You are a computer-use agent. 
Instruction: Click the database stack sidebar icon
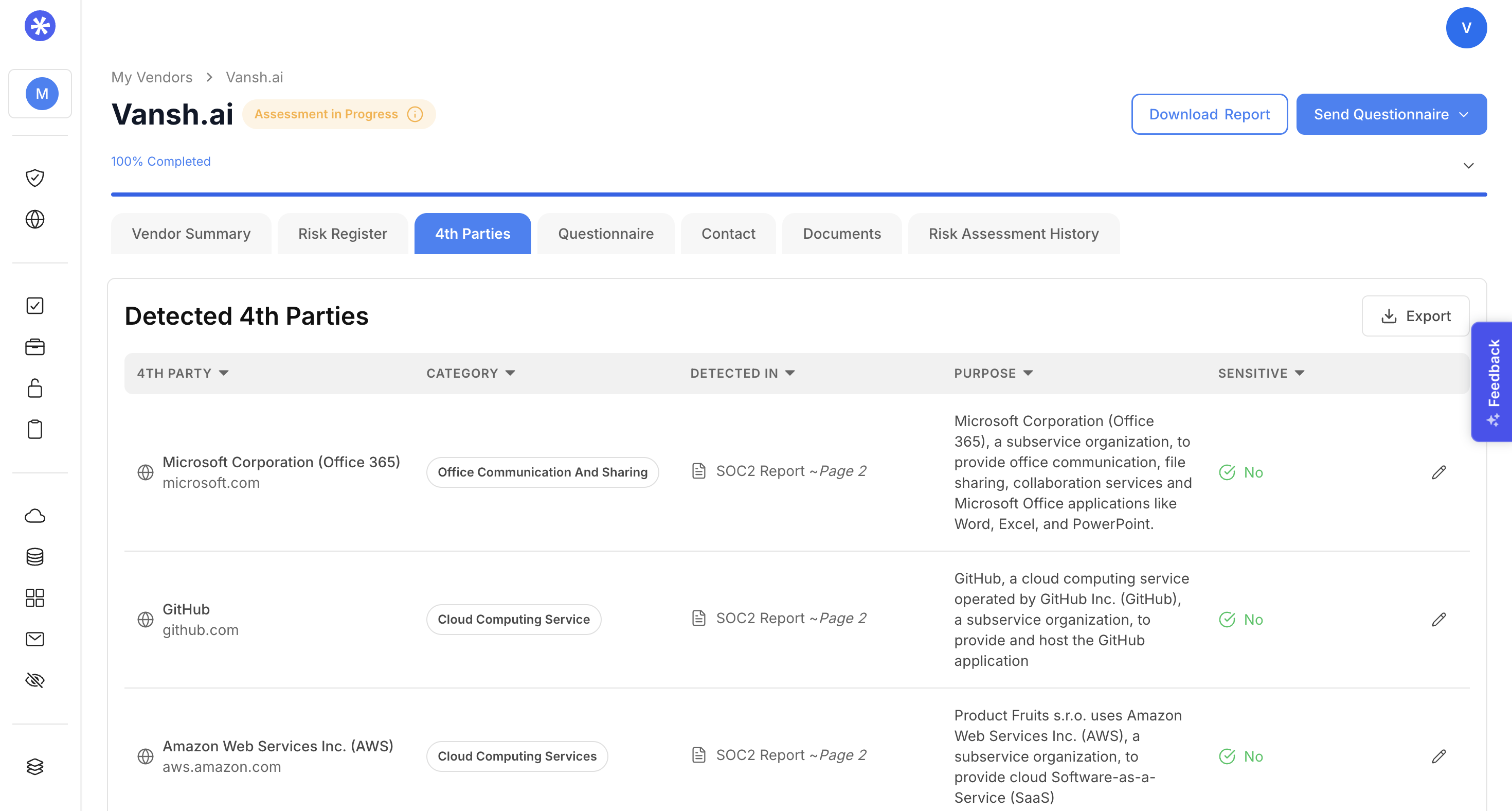34,557
